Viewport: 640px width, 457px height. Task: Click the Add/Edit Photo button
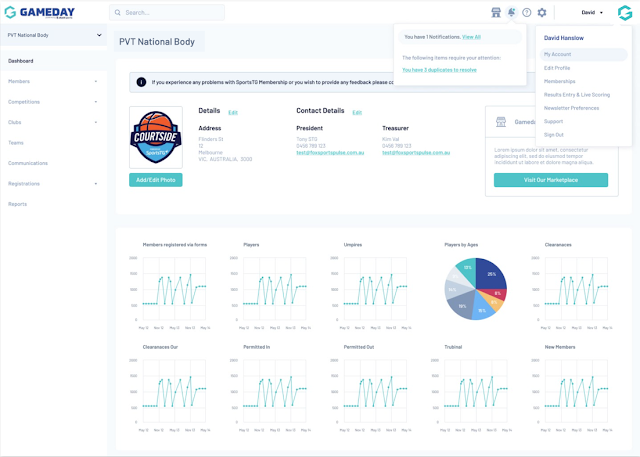[156, 180]
